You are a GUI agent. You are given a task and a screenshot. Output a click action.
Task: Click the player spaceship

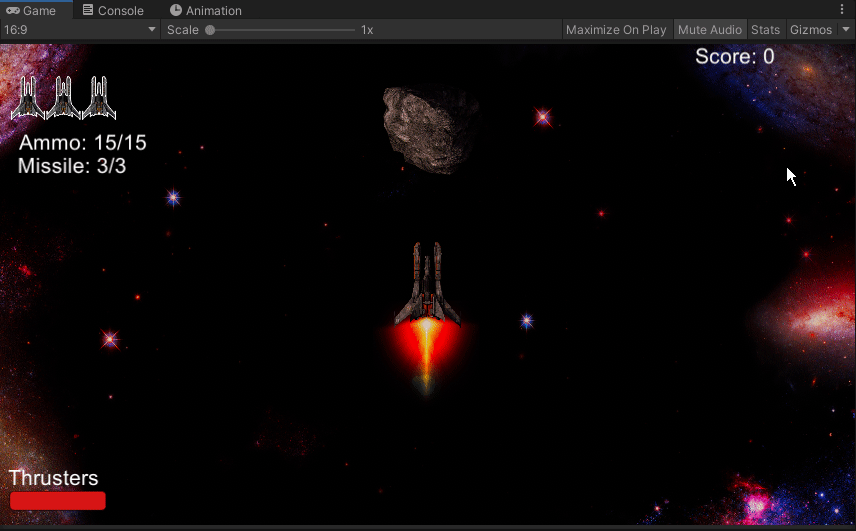point(427,284)
